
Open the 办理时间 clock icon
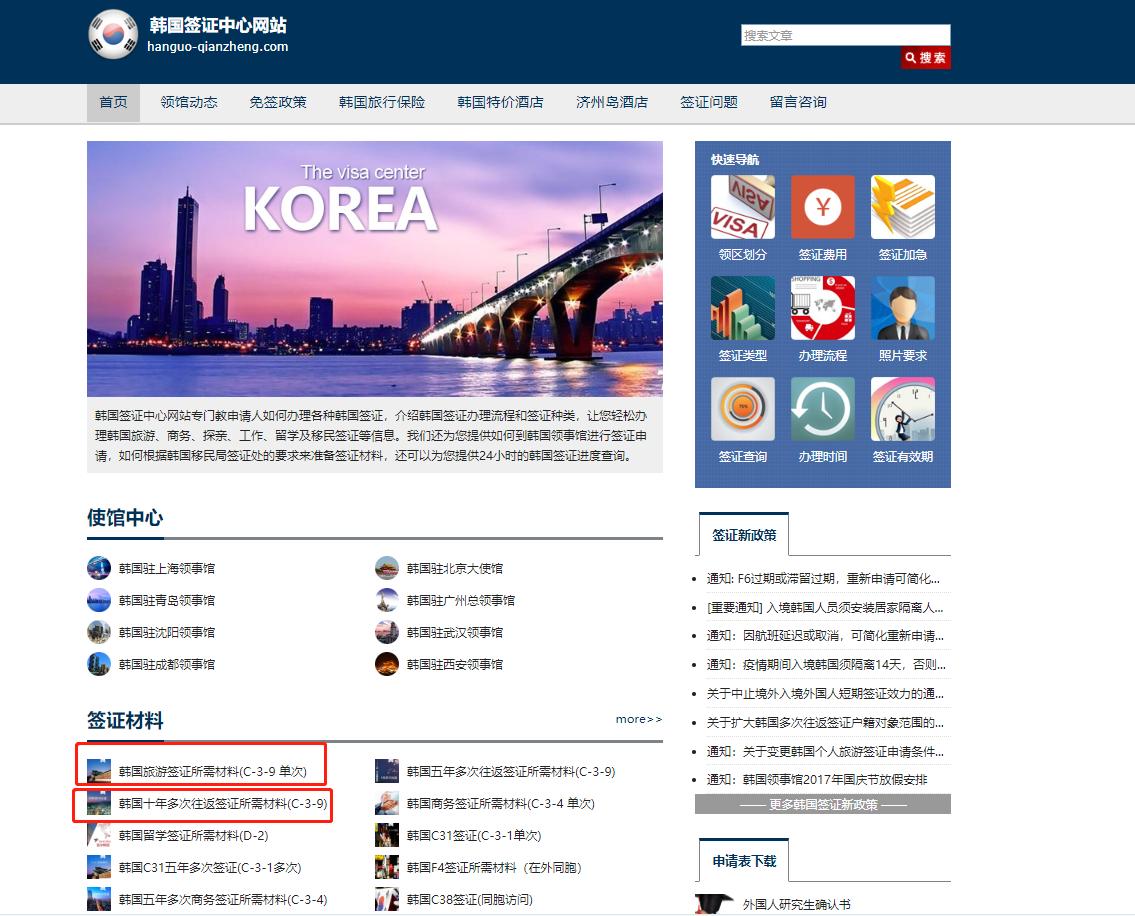coord(822,410)
